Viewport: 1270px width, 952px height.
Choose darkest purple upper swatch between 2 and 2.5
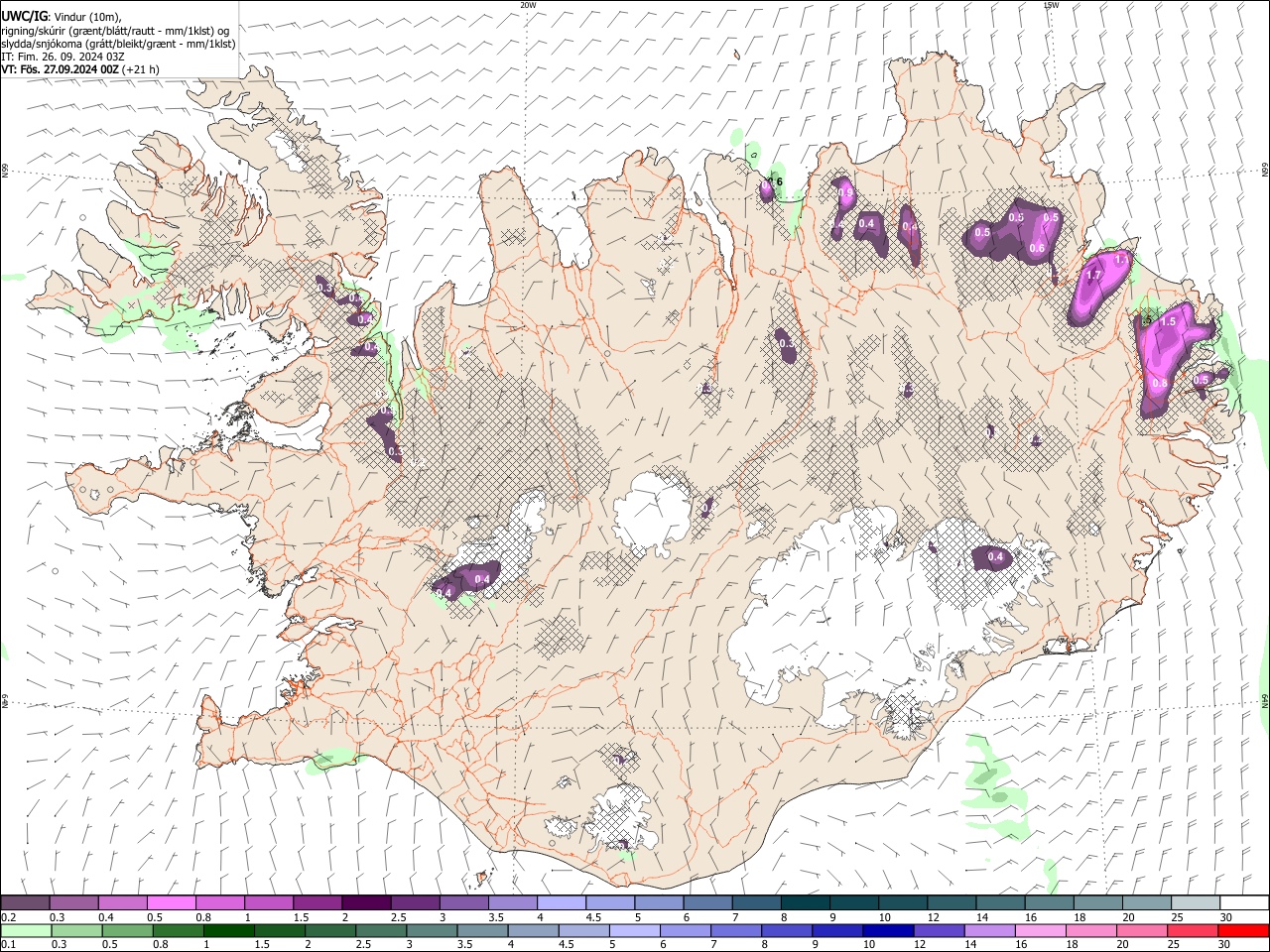[366, 903]
